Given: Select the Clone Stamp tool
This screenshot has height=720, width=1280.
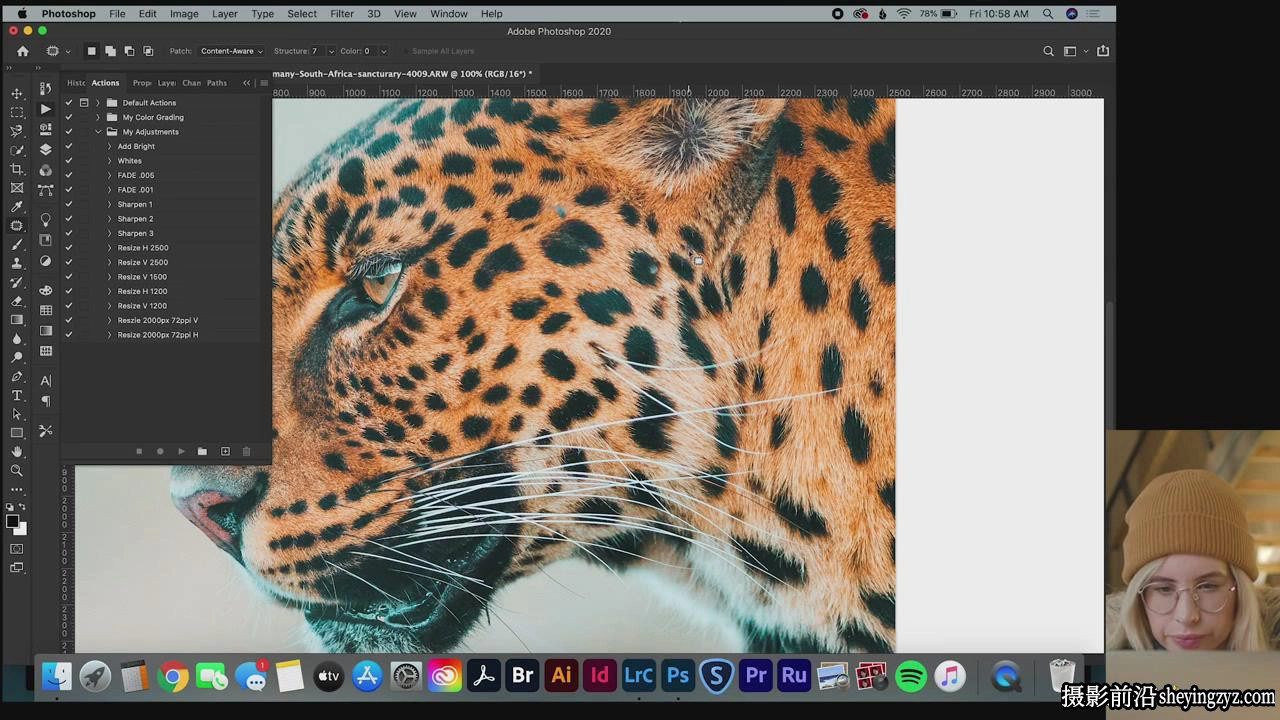Looking at the screenshot, I should click(x=17, y=263).
